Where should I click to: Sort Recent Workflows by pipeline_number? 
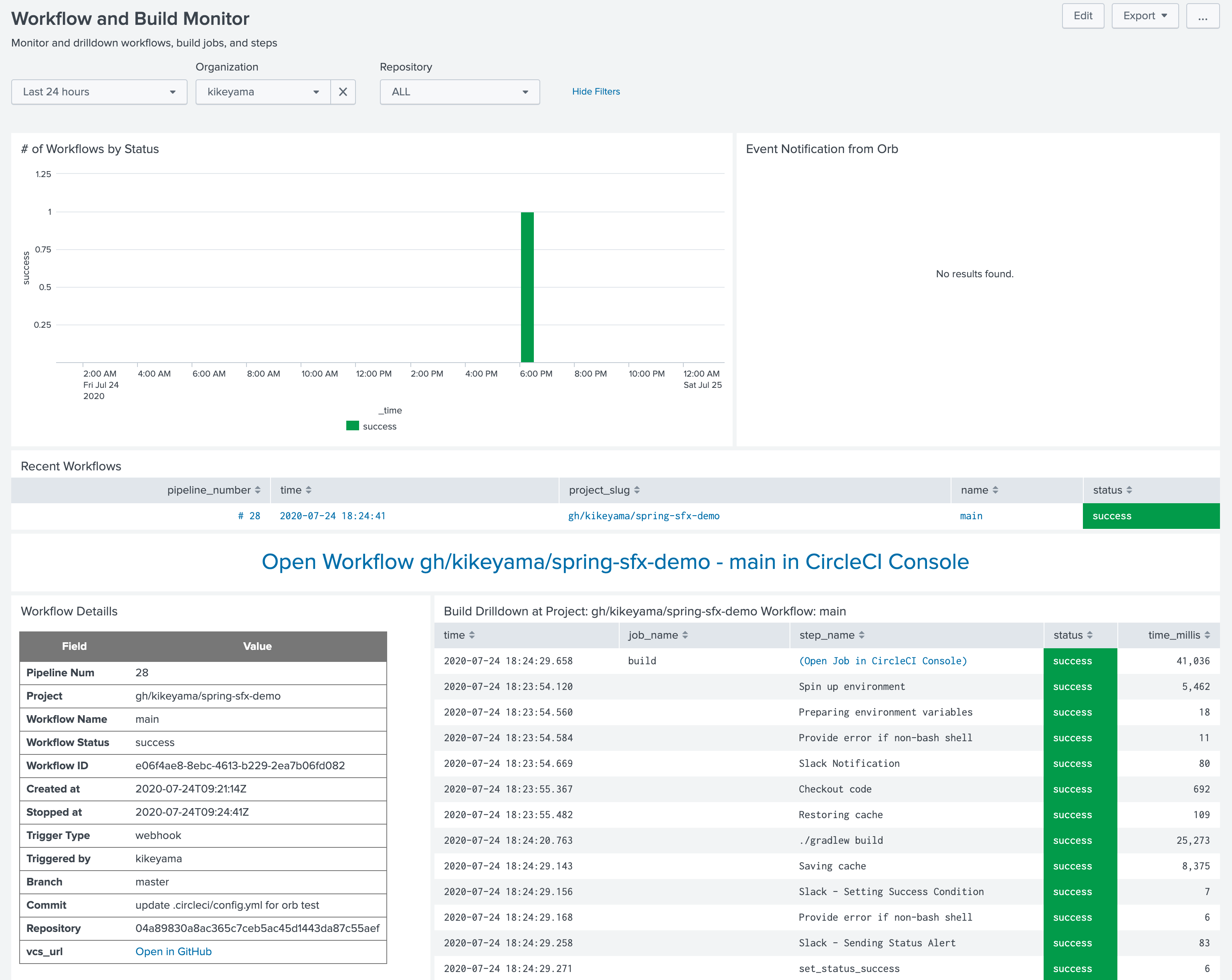pos(214,490)
